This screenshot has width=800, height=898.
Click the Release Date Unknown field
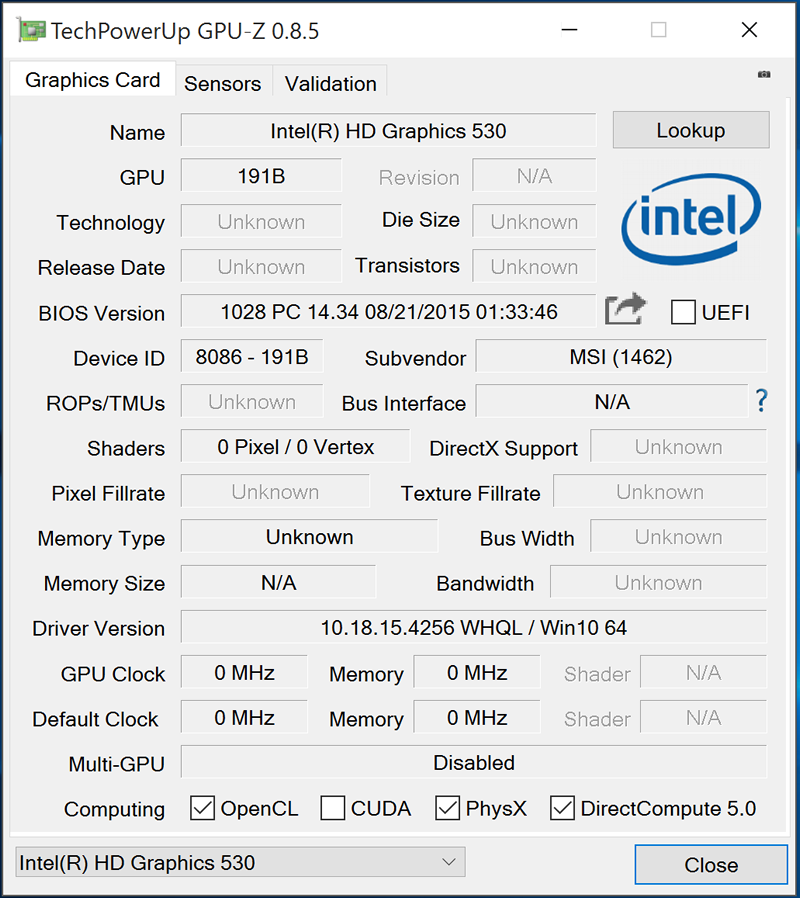pyautogui.click(x=261, y=266)
